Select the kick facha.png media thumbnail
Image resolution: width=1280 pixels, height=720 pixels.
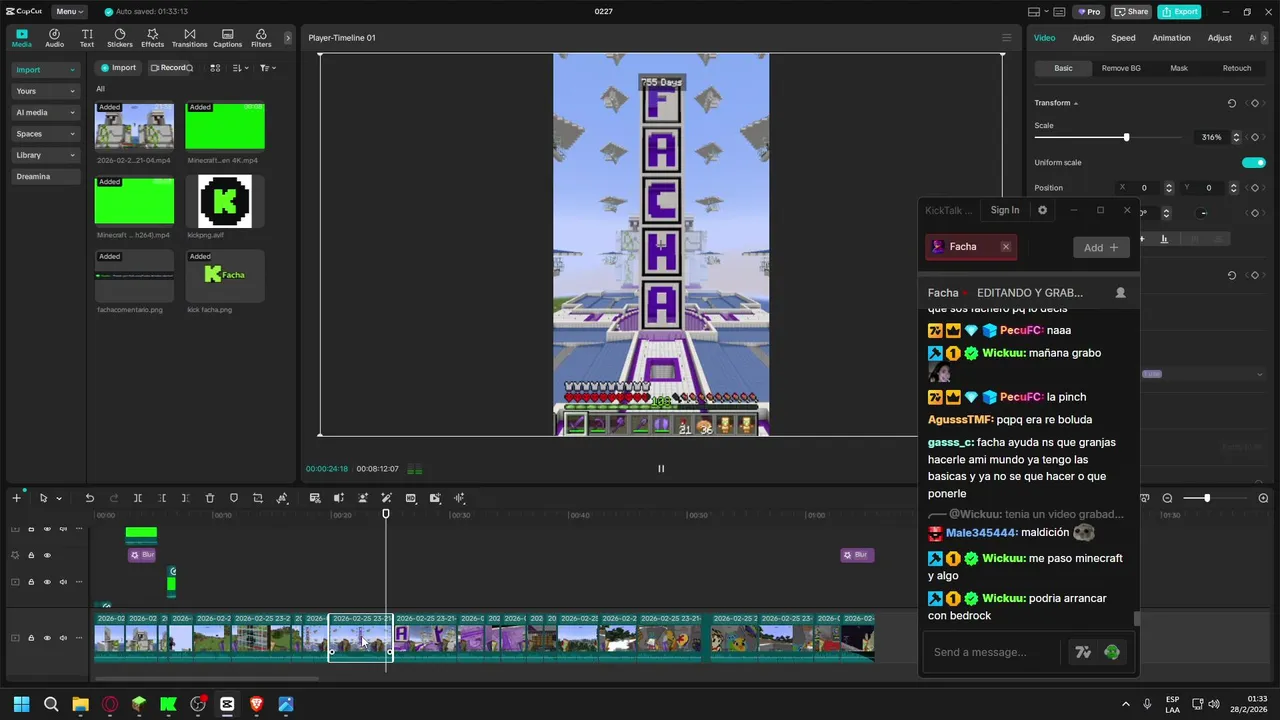coord(225,275)
